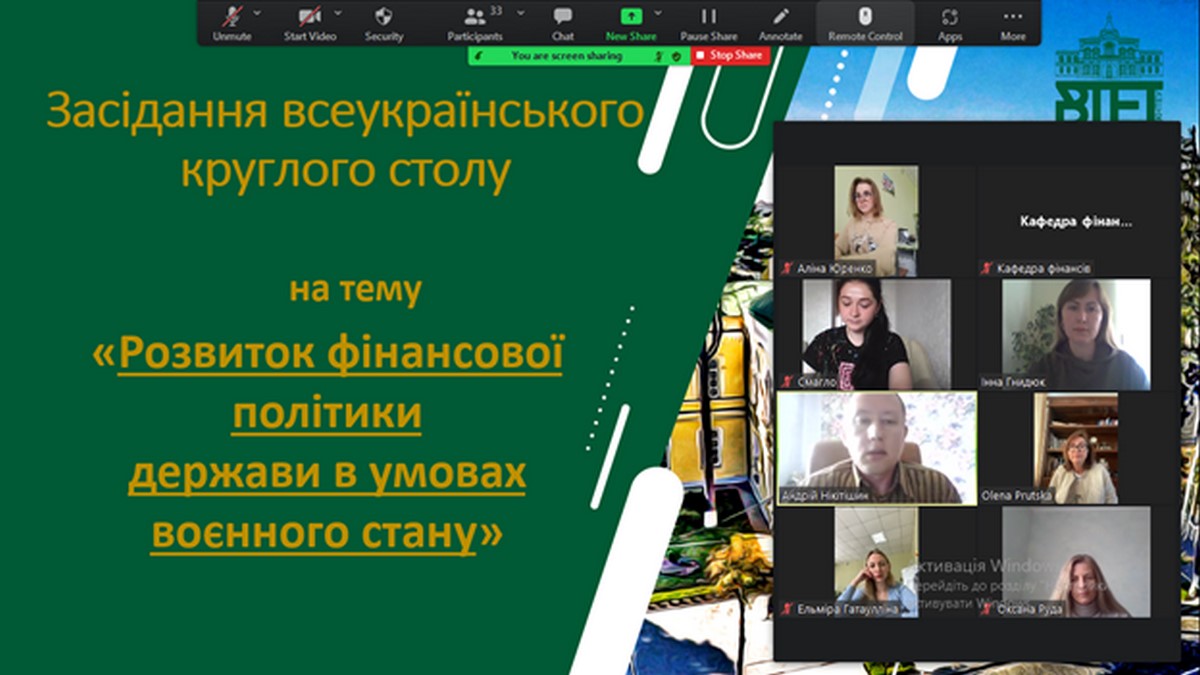The image size is (1200, 675).
Task: Click the 'You are screen sharing' indicator
Action: tap(566, 56)
